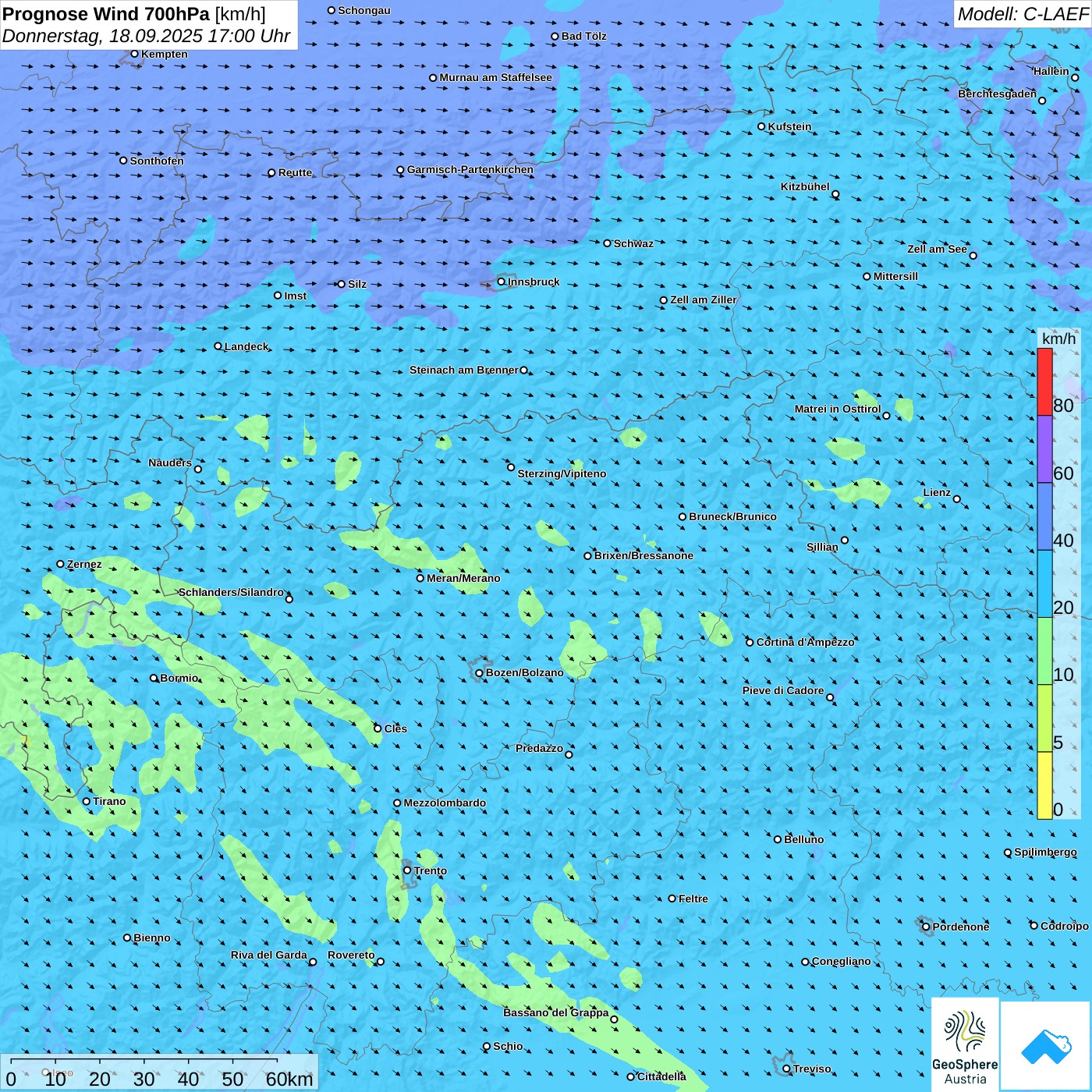Image resolution: width=1092 pixels, height=1092 pixels.
Task: Click the Treviso city label
Action: 812,1069
